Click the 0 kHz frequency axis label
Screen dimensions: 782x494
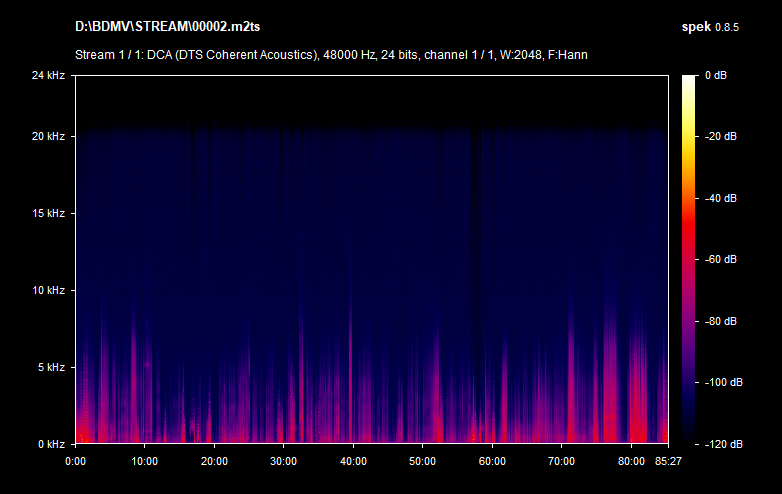[50, 444]
